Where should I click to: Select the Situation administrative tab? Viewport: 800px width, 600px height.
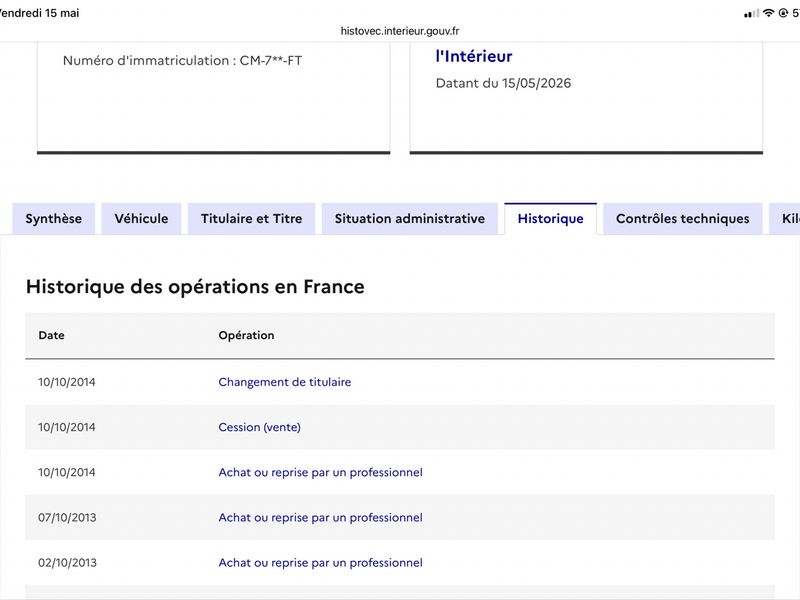coord(410,218)
